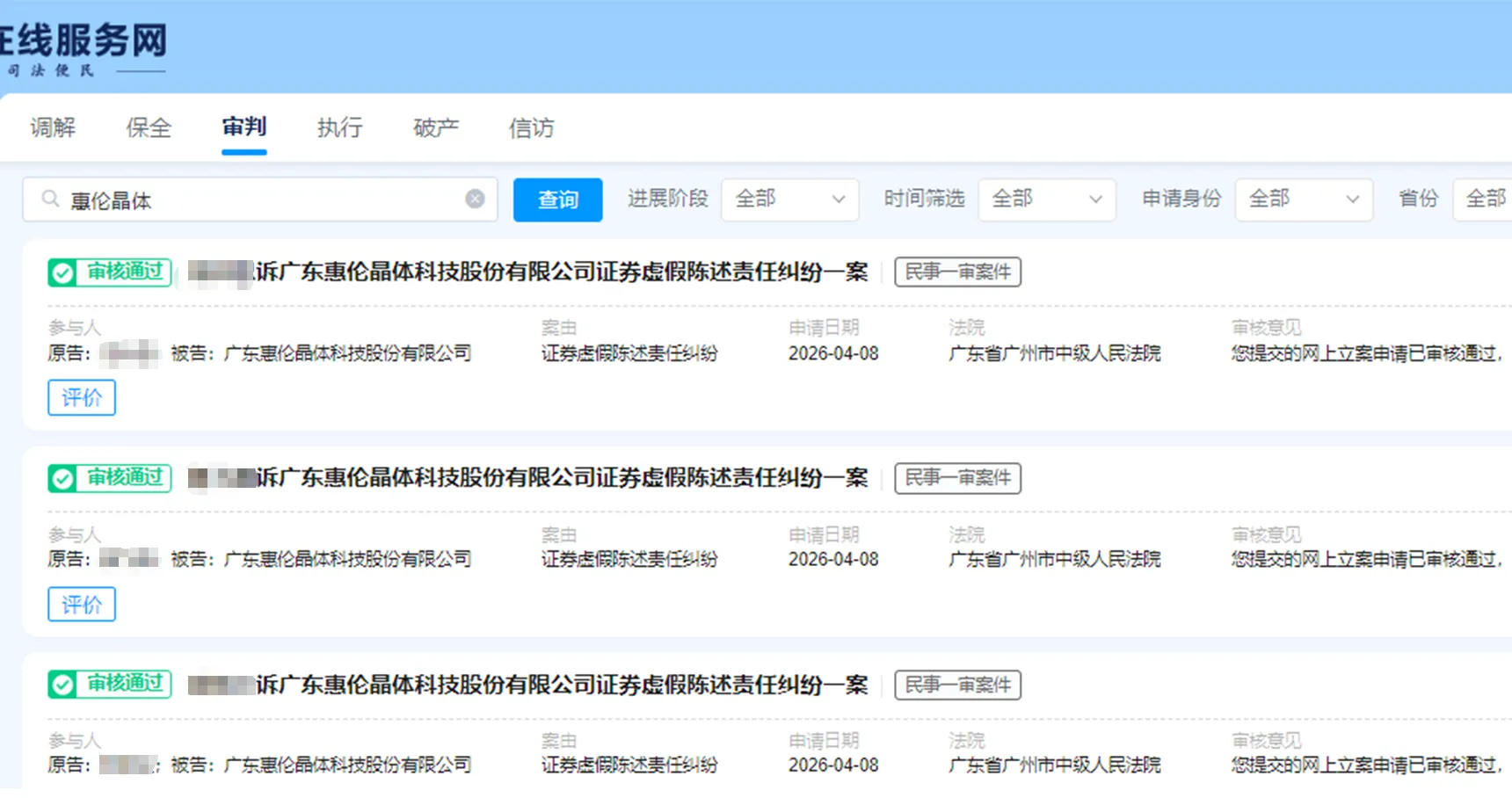
Task: Click the 民事一审案件 tag on the second case
Action: [x=958, y=478]
